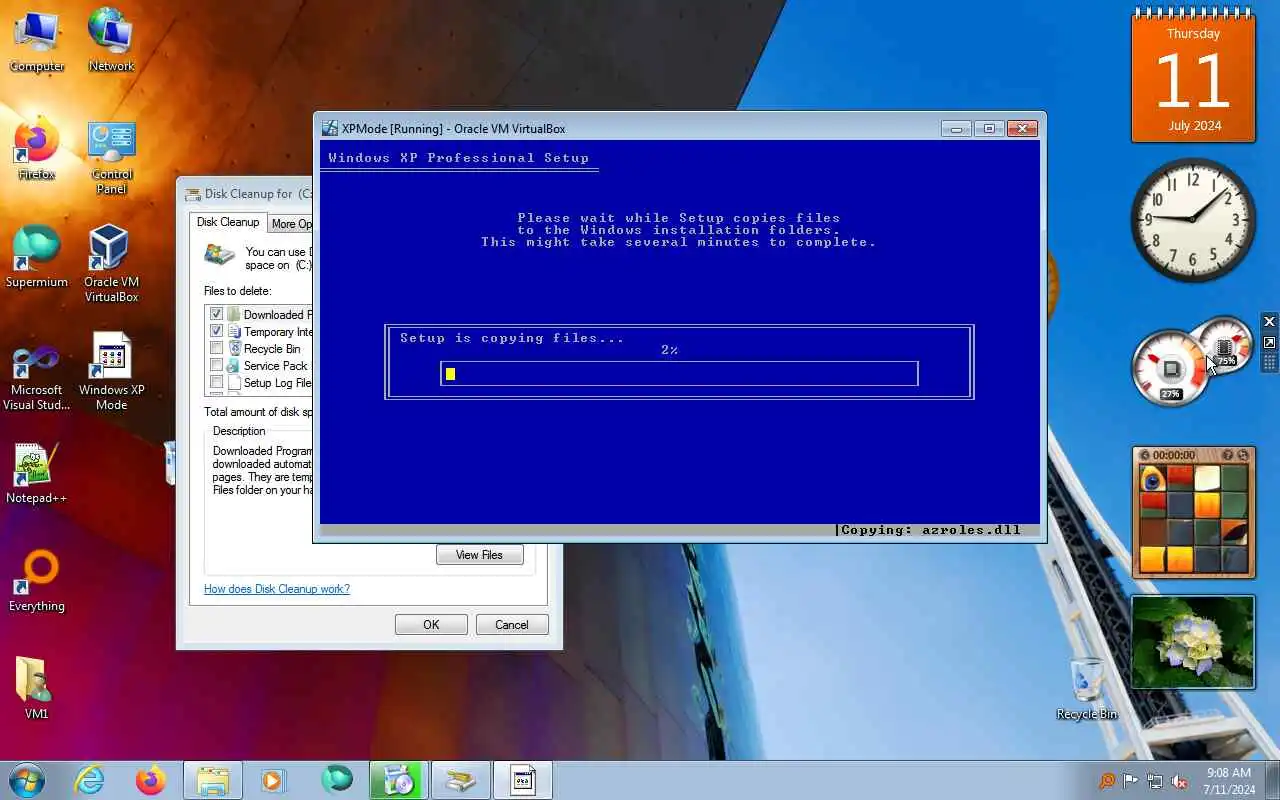Open Windows Explorer from the taskbar
The image size is (1280, 800).
[x=213, y=780]
